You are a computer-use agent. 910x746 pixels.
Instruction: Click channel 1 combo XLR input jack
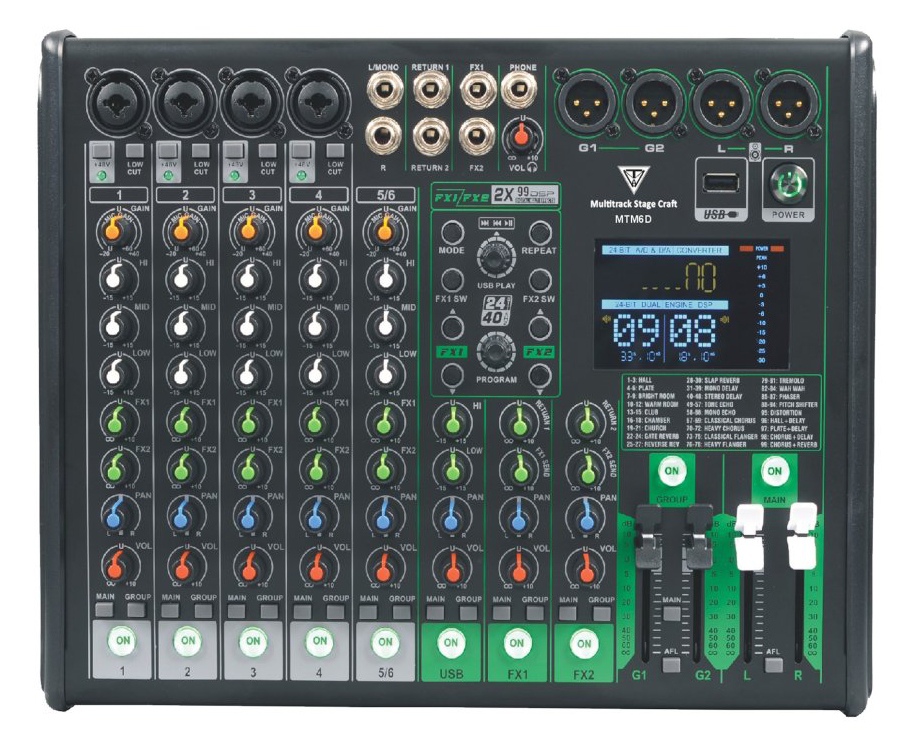pyautogui.click(x=119, y=100)
